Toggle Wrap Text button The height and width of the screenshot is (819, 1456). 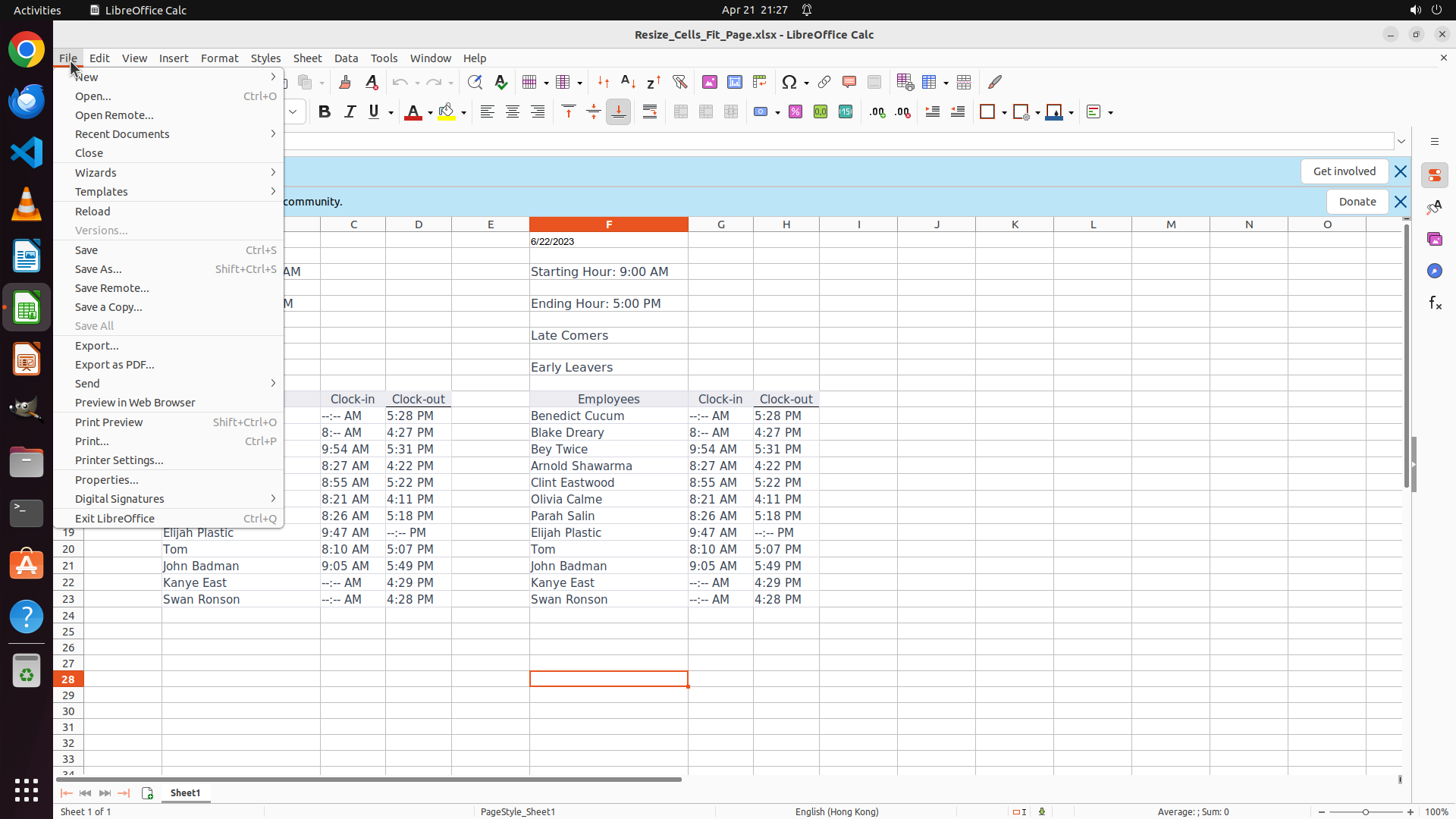point(650,112)
